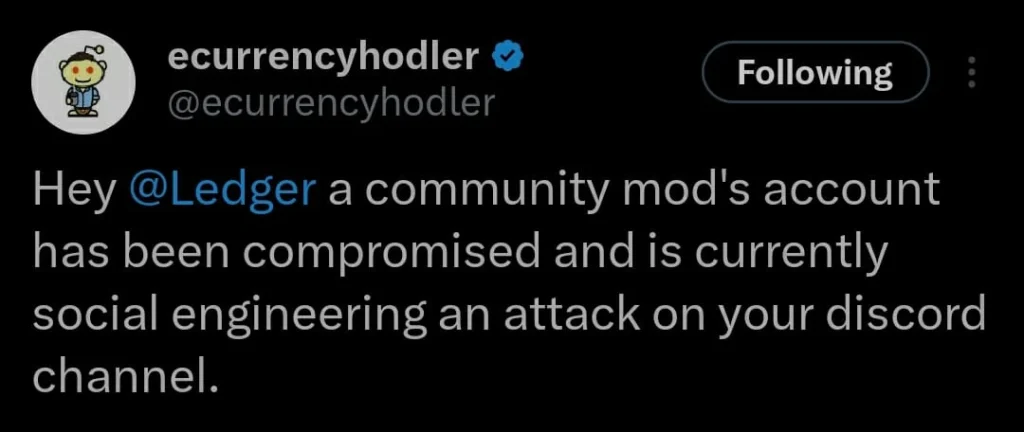Select the @ecurrencyhodler handle text

point(329,102)
